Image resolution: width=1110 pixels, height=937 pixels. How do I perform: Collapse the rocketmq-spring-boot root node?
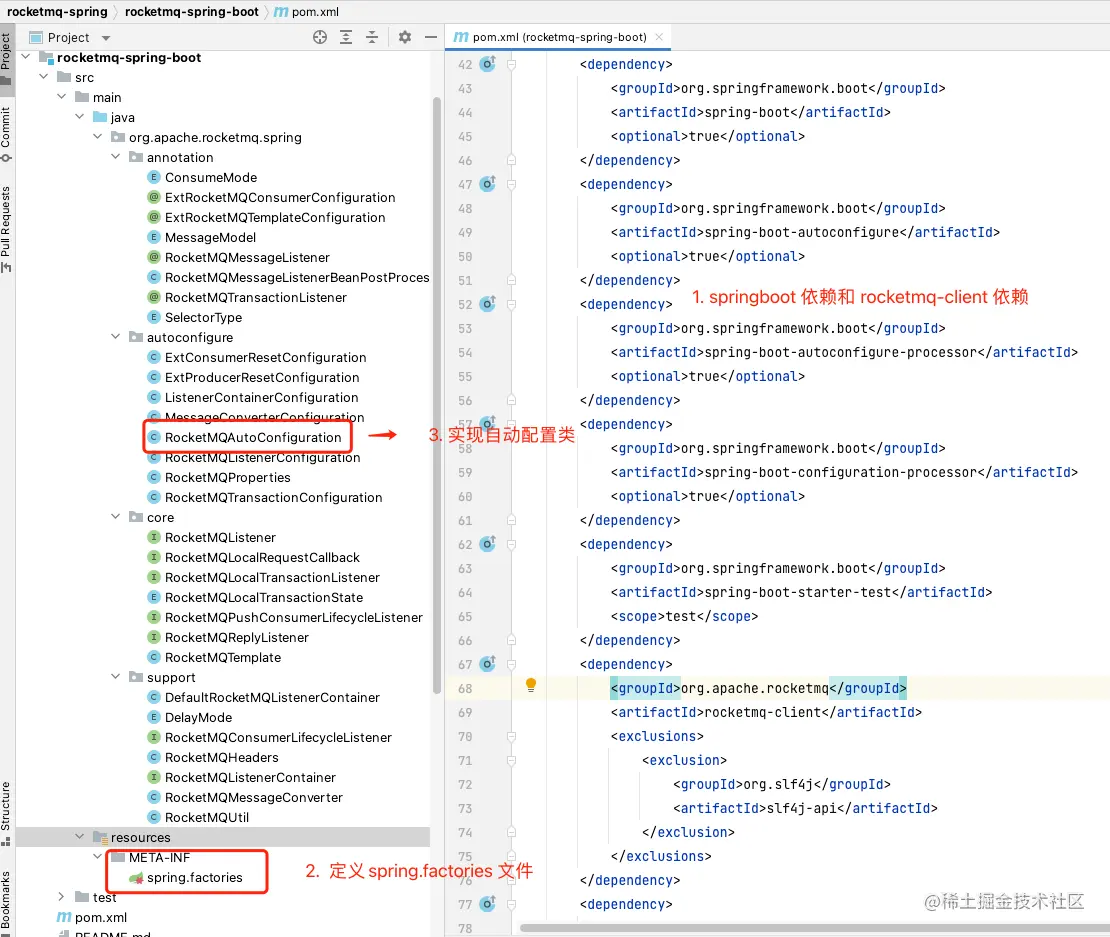pyautogui.click(x=26, y=57)
